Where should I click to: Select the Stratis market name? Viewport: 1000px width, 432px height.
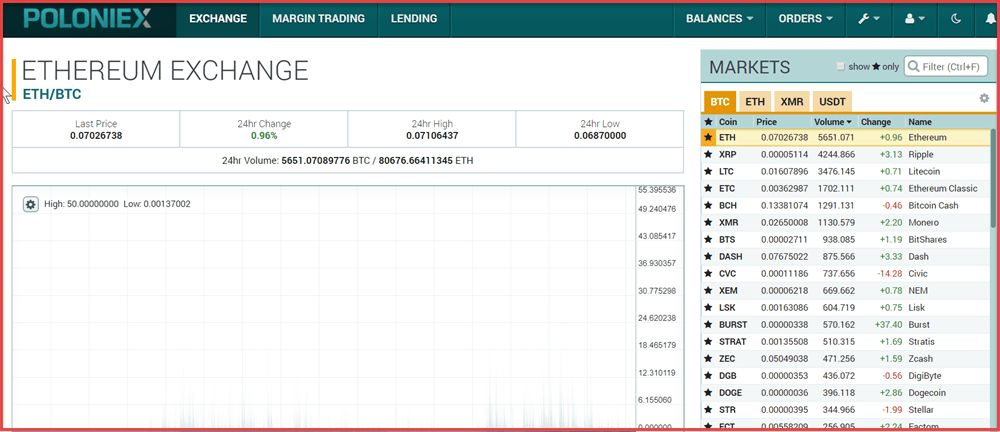click(922, 341)
